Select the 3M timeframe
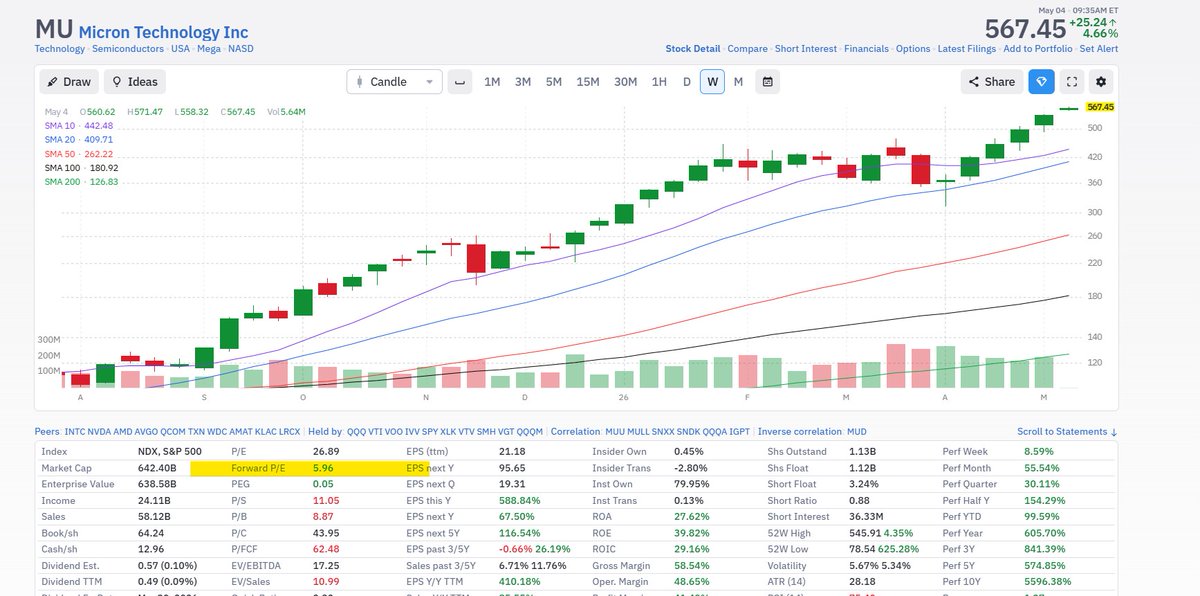This screenshot has width=1200, height=596. [523, 82]
